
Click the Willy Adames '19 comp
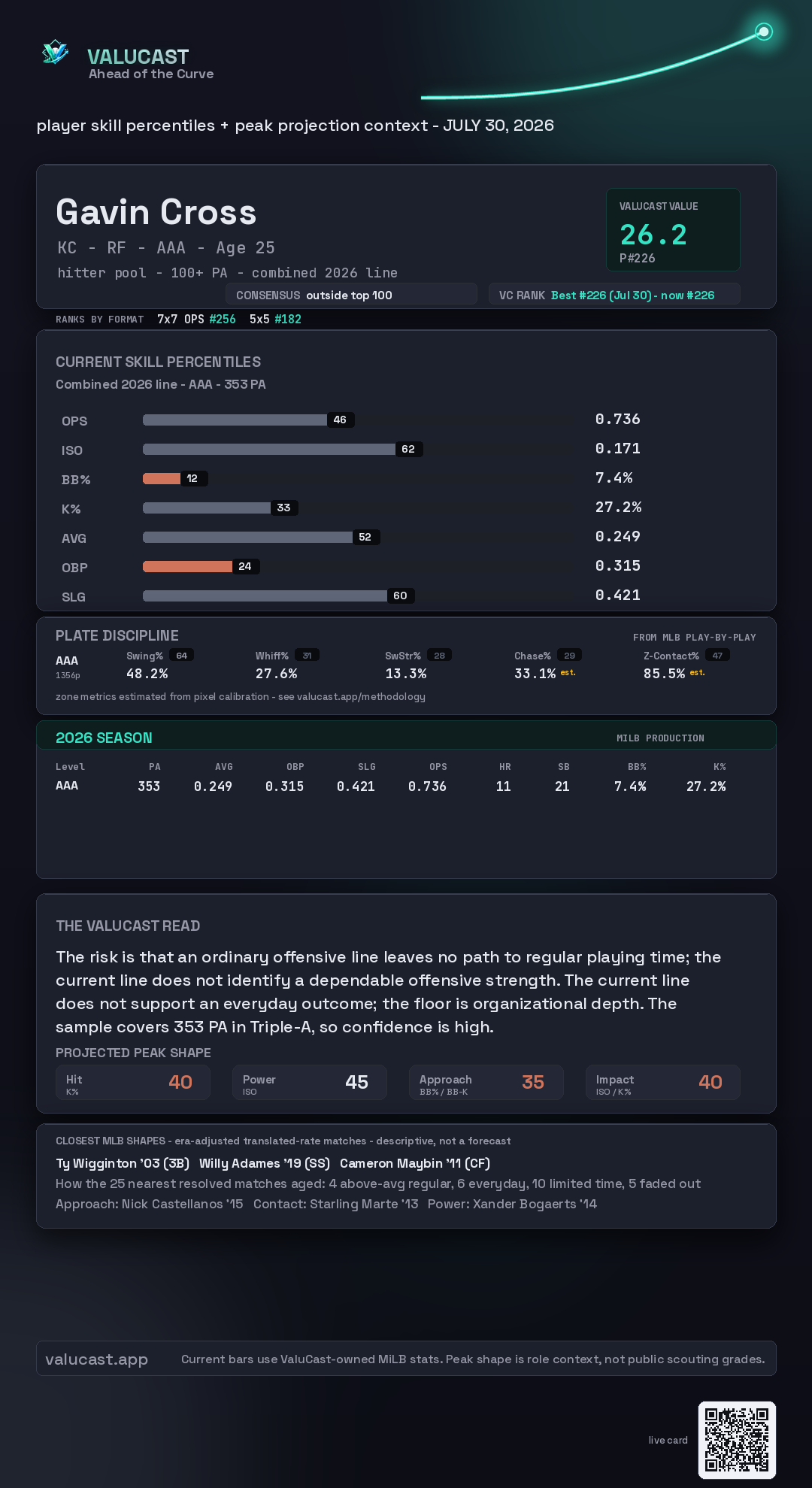(x=265, y=1163)
